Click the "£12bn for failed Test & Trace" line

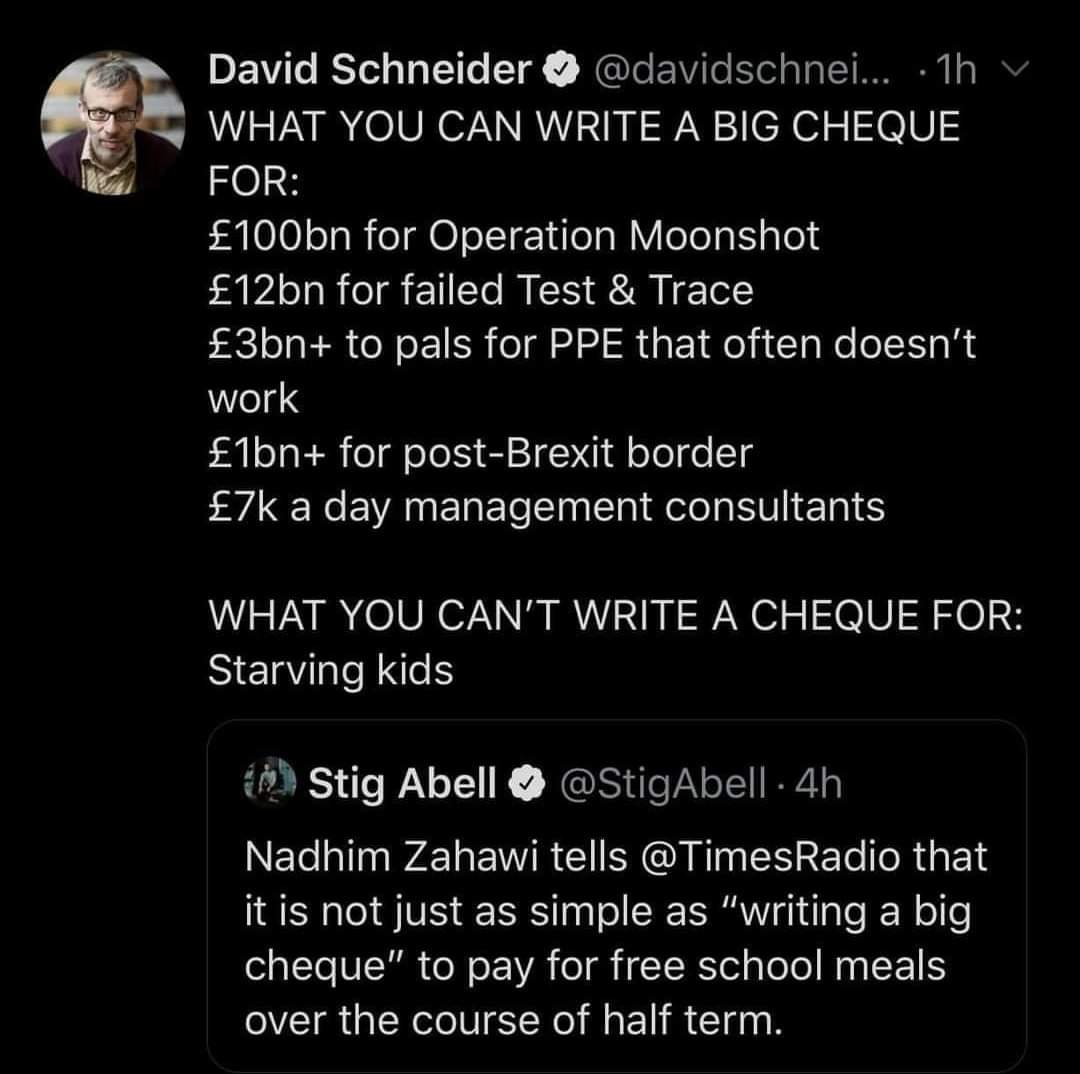(x=480, y=290)
